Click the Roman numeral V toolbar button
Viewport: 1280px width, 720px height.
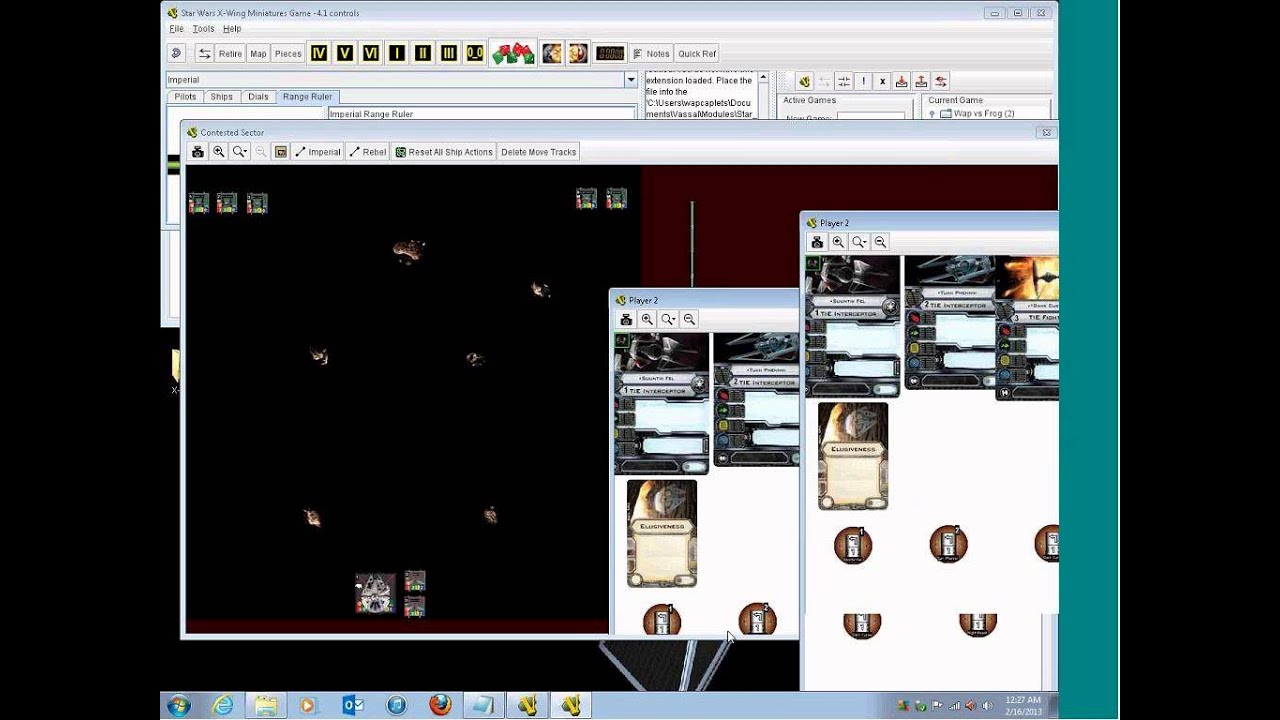pyautogui.click(x=345, y=54)
